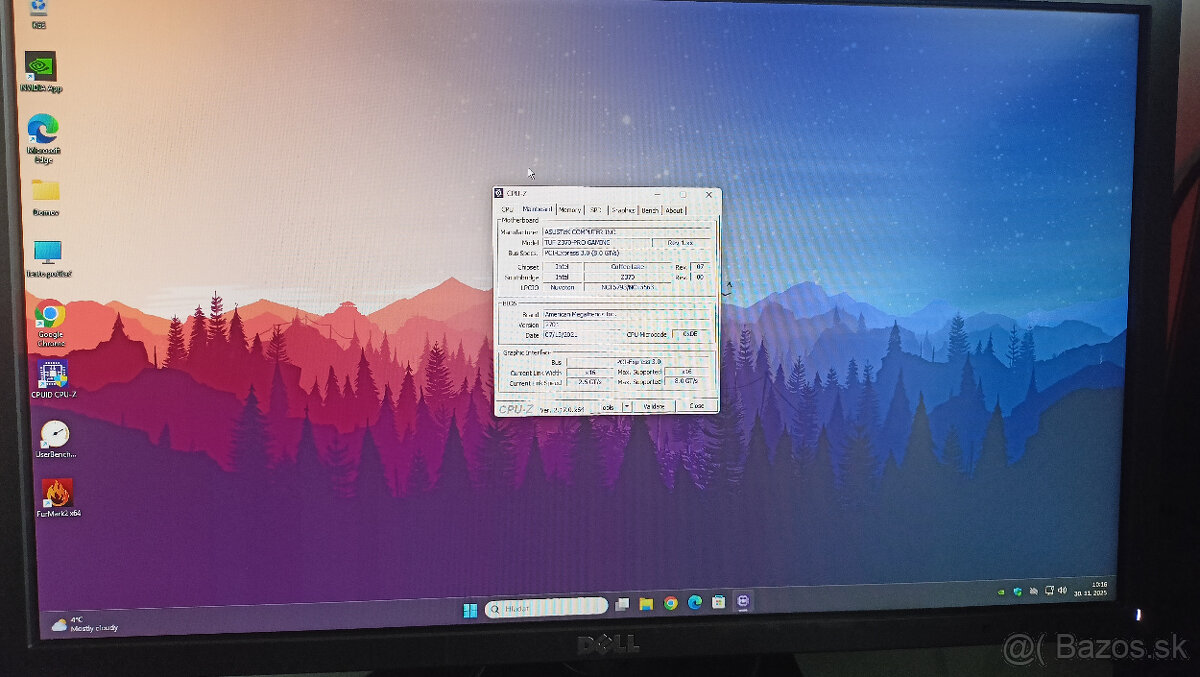The width and height of the screenshot is (1200, 677).
Task: Open the Start menu
Action: tap(470, 607)
